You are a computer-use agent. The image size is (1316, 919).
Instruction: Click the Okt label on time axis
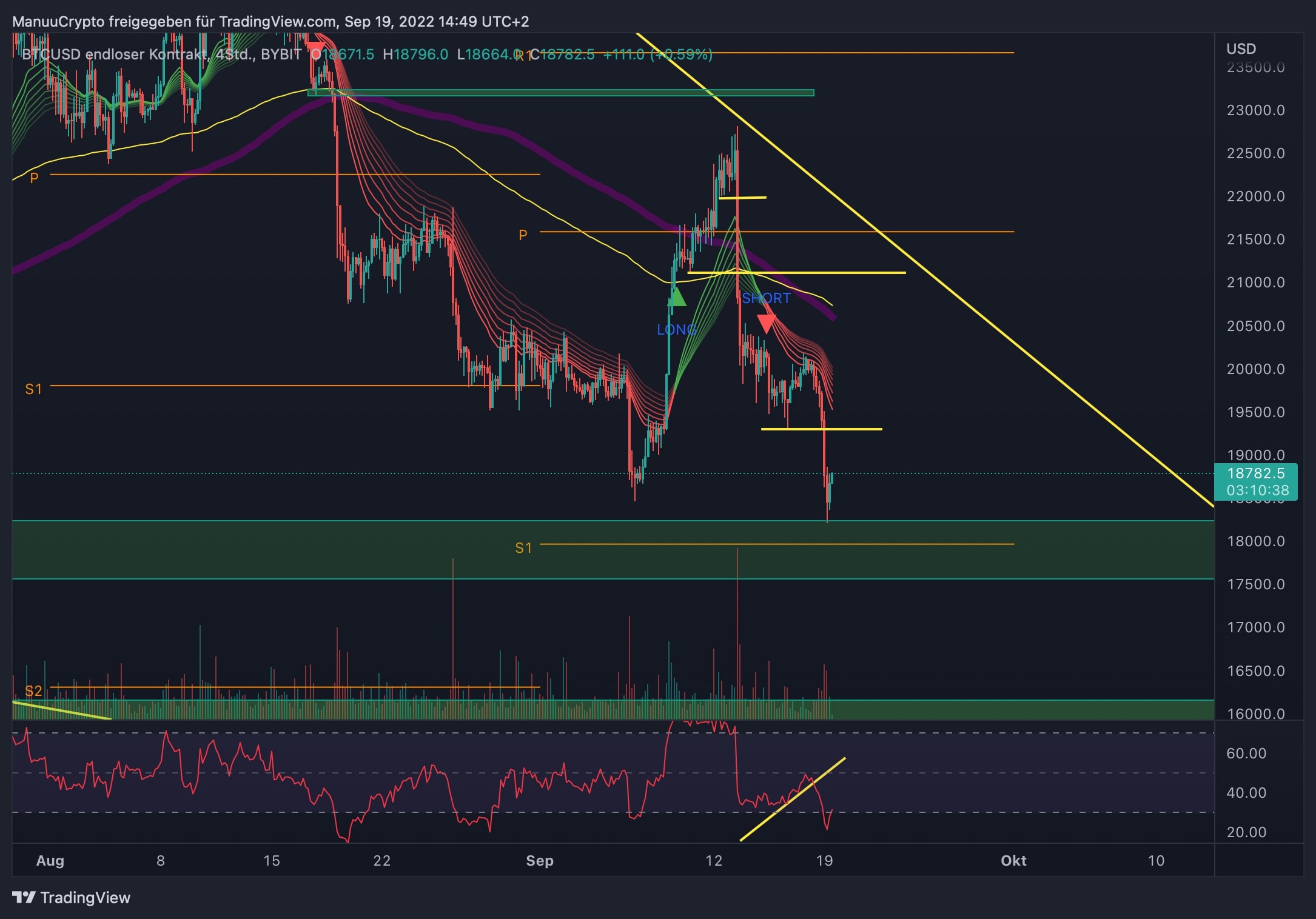click(x=1013, y=861)
